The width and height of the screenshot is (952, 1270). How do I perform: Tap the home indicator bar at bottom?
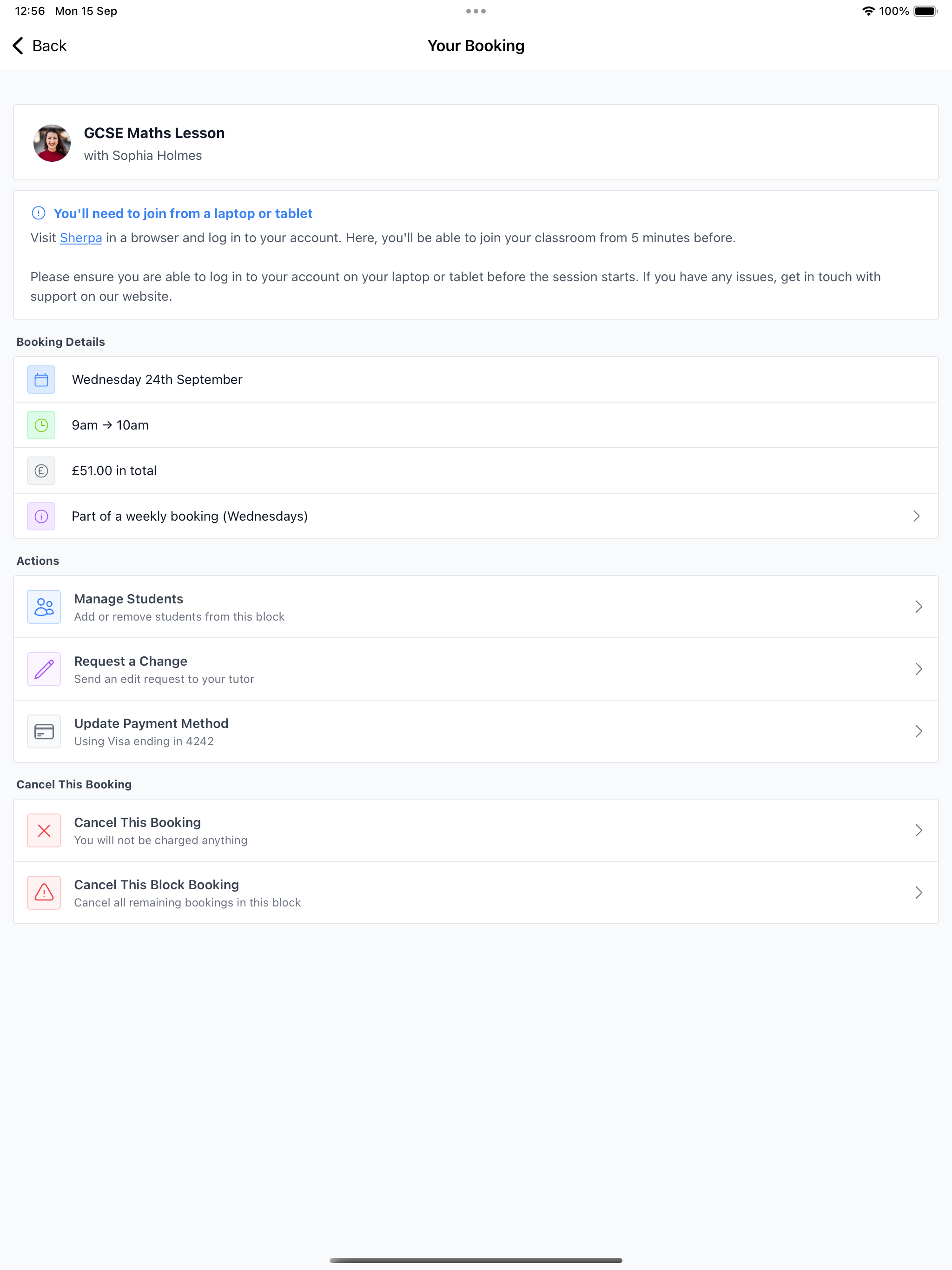pos(476,1260)
